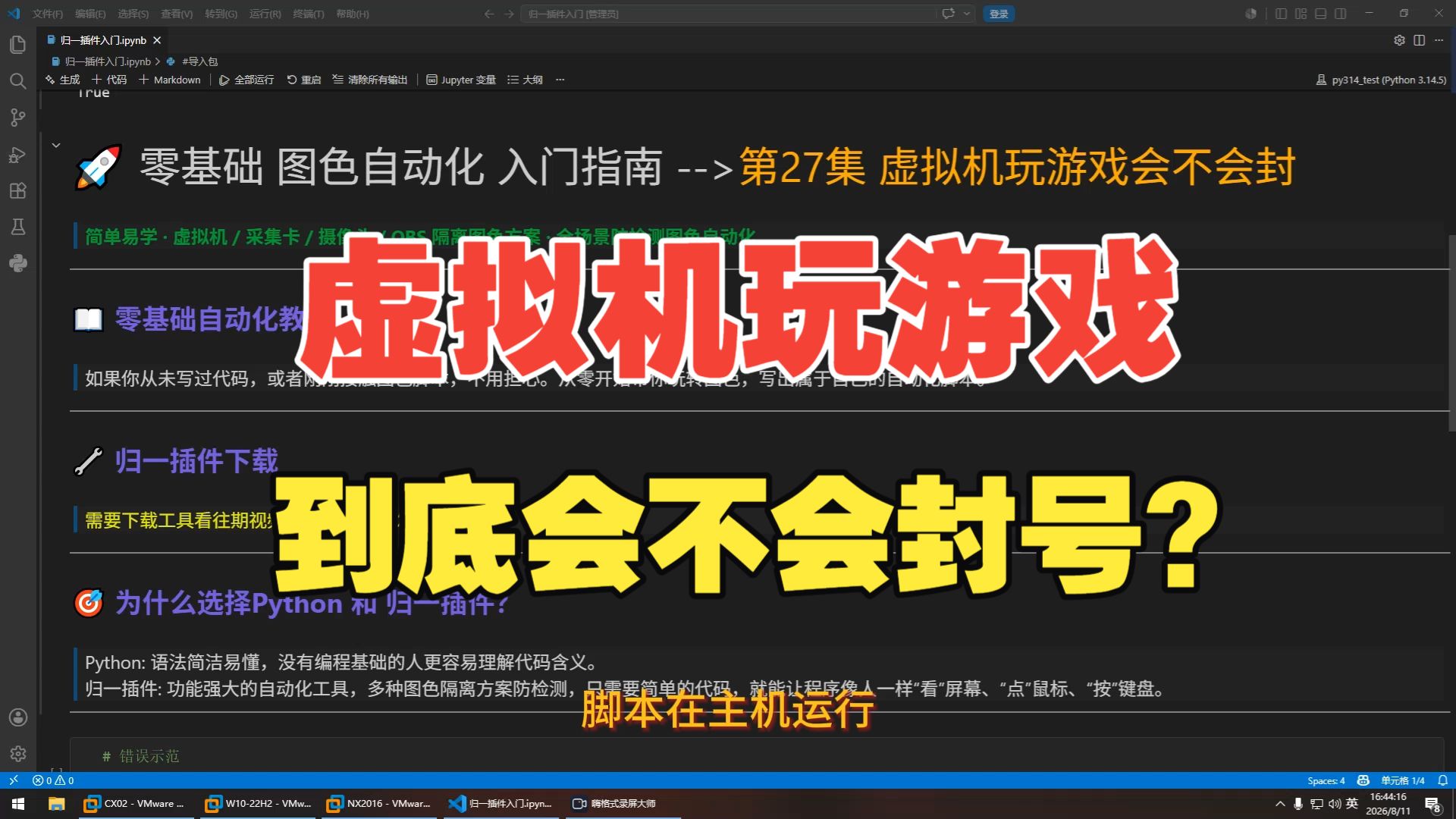Go back with the left arrow
1456x819 pixels.
pos(489,14)
